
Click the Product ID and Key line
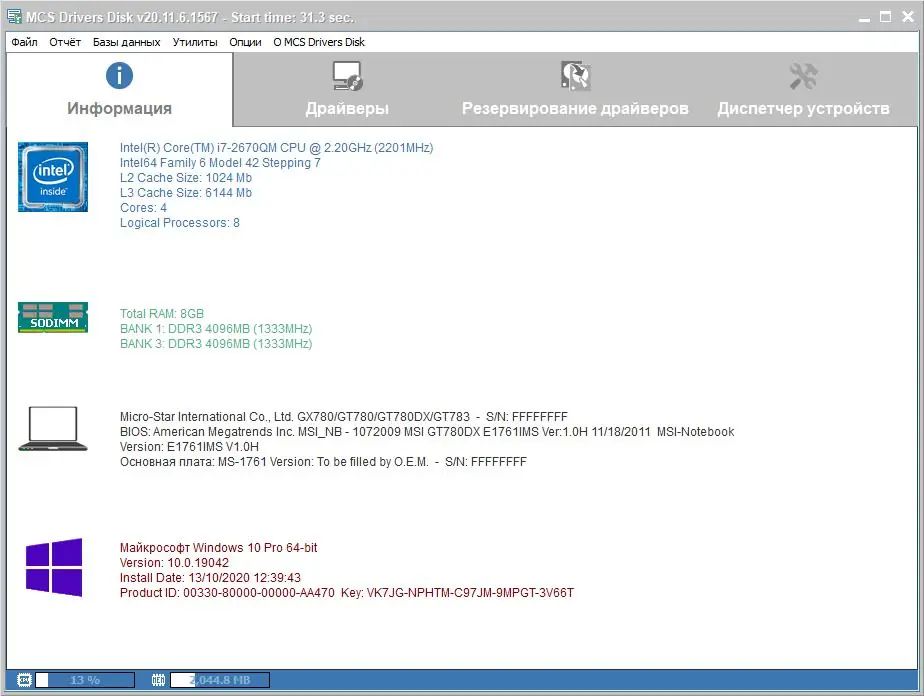(347, 593)
